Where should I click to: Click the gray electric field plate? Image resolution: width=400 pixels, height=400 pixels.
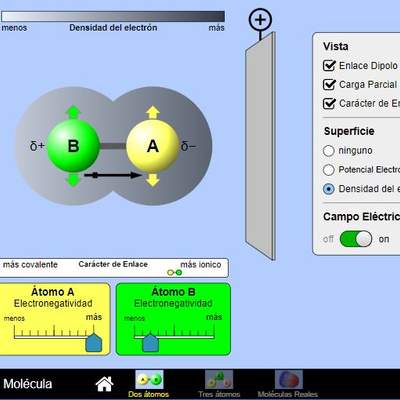[x=260, y=146]
